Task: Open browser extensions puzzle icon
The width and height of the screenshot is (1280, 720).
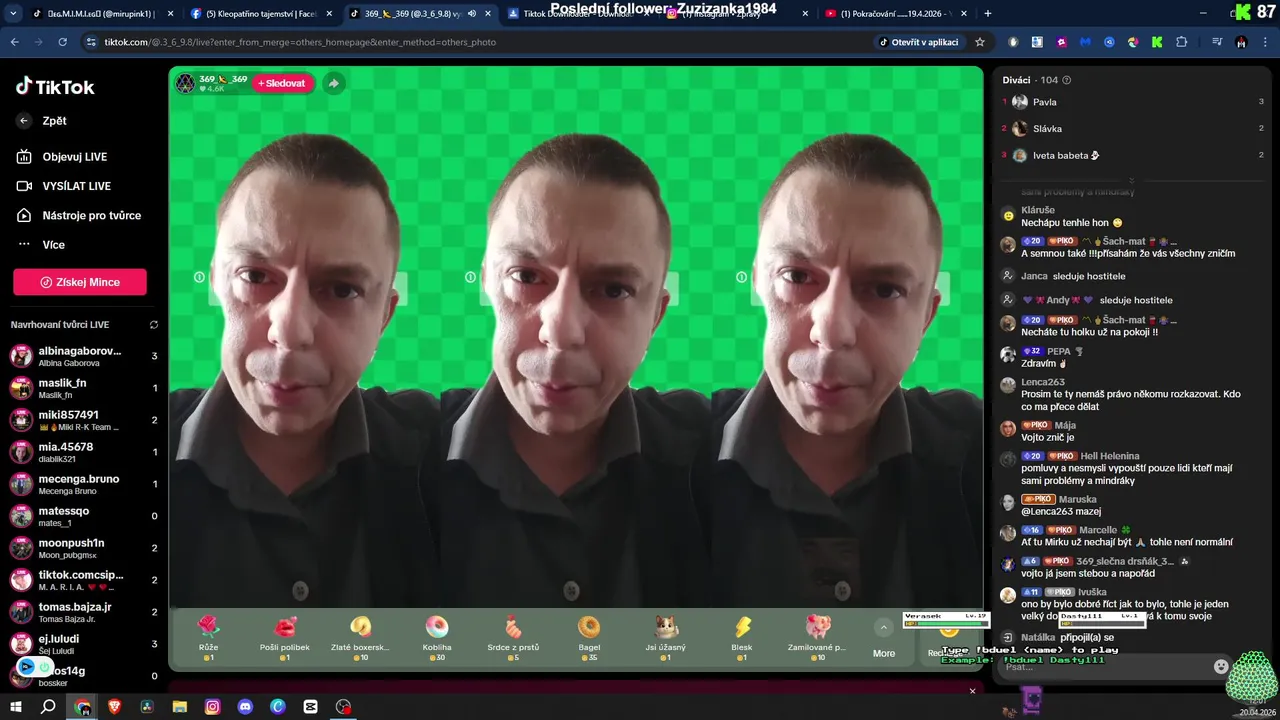Action: point(1181,42)
